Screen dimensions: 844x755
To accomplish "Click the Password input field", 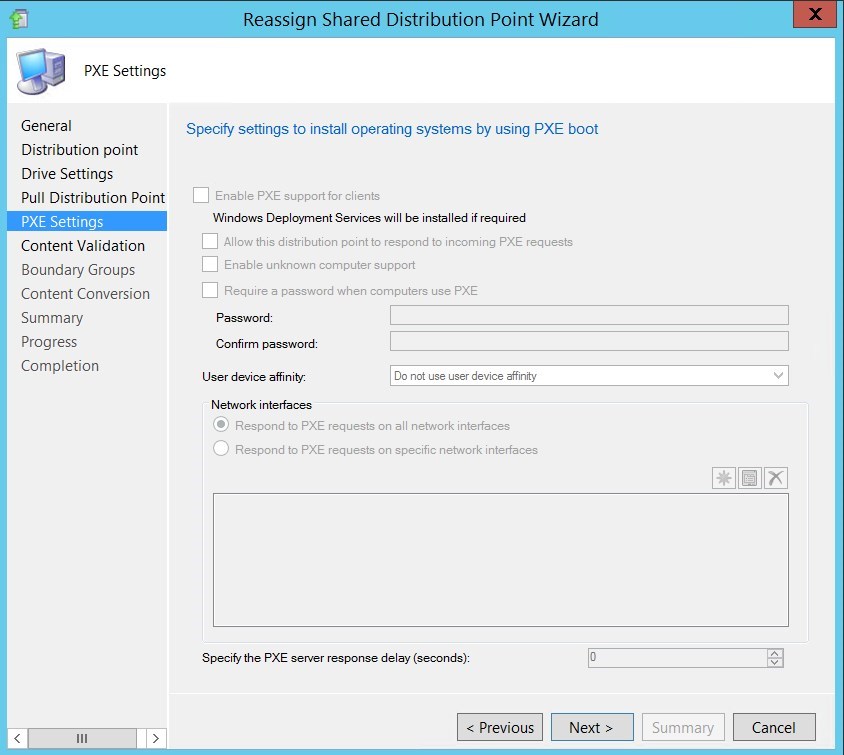I will click(588, 316).
